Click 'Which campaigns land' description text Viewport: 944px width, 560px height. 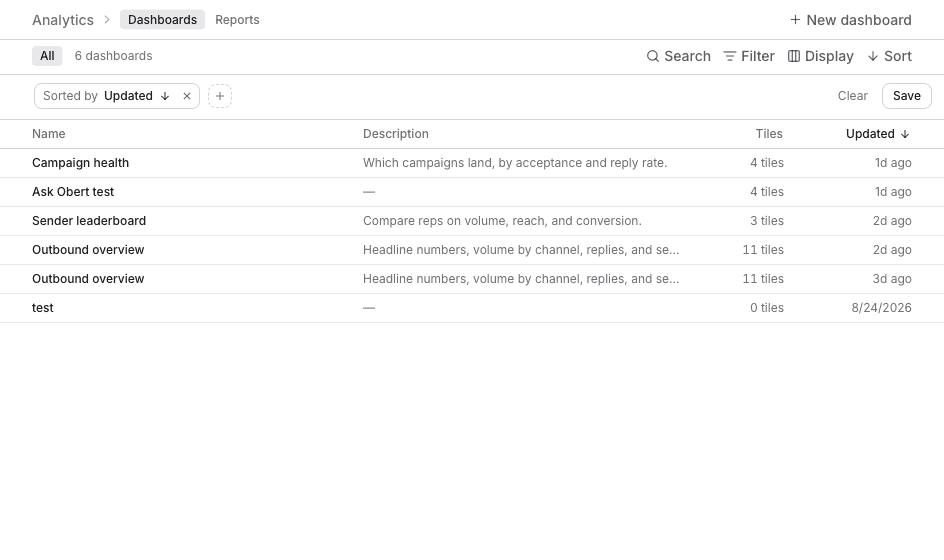pyautogui.click(x=515, y=163)
